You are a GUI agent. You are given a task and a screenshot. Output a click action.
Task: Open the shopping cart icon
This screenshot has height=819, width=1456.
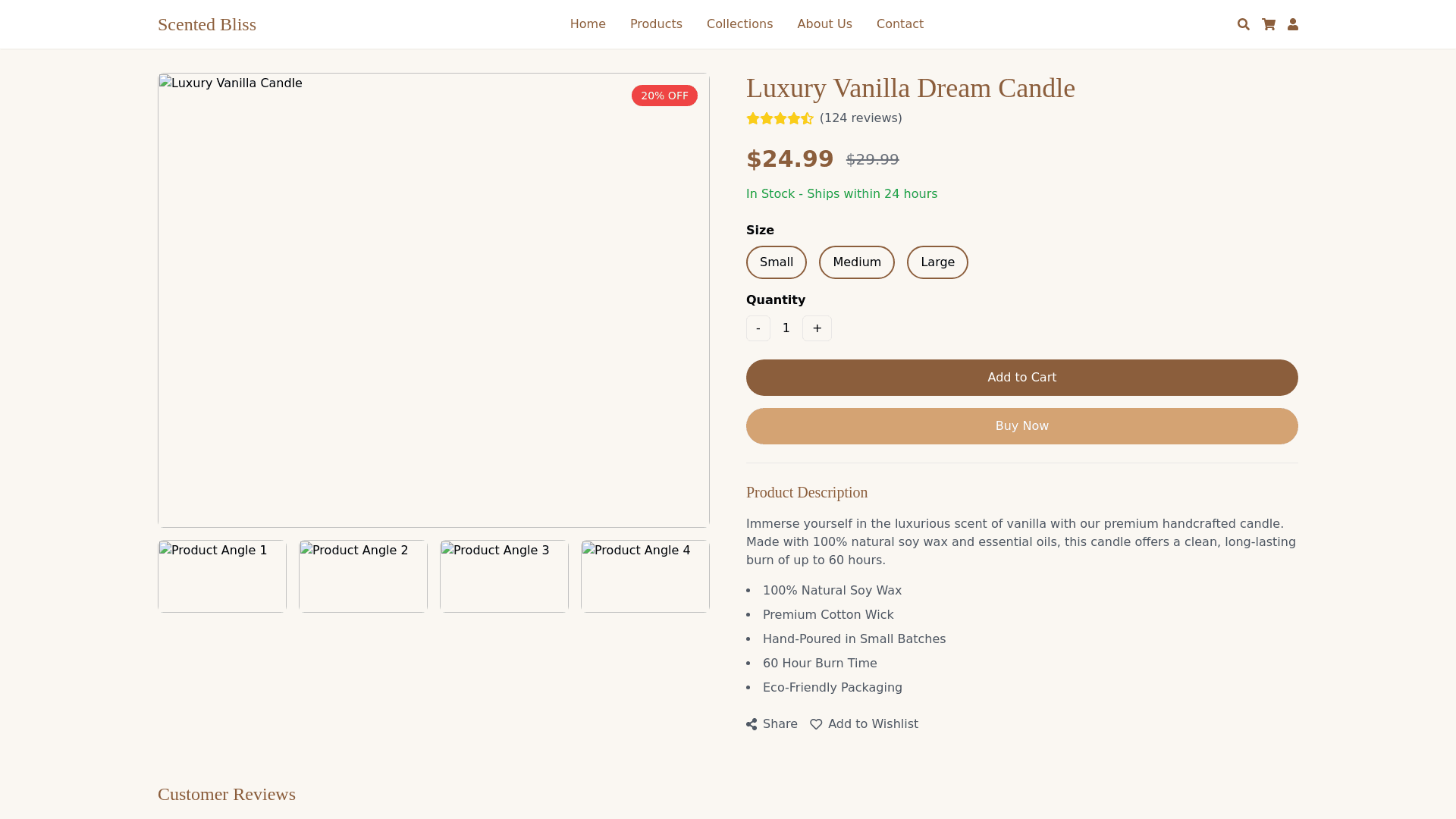tap(1268, 24)
